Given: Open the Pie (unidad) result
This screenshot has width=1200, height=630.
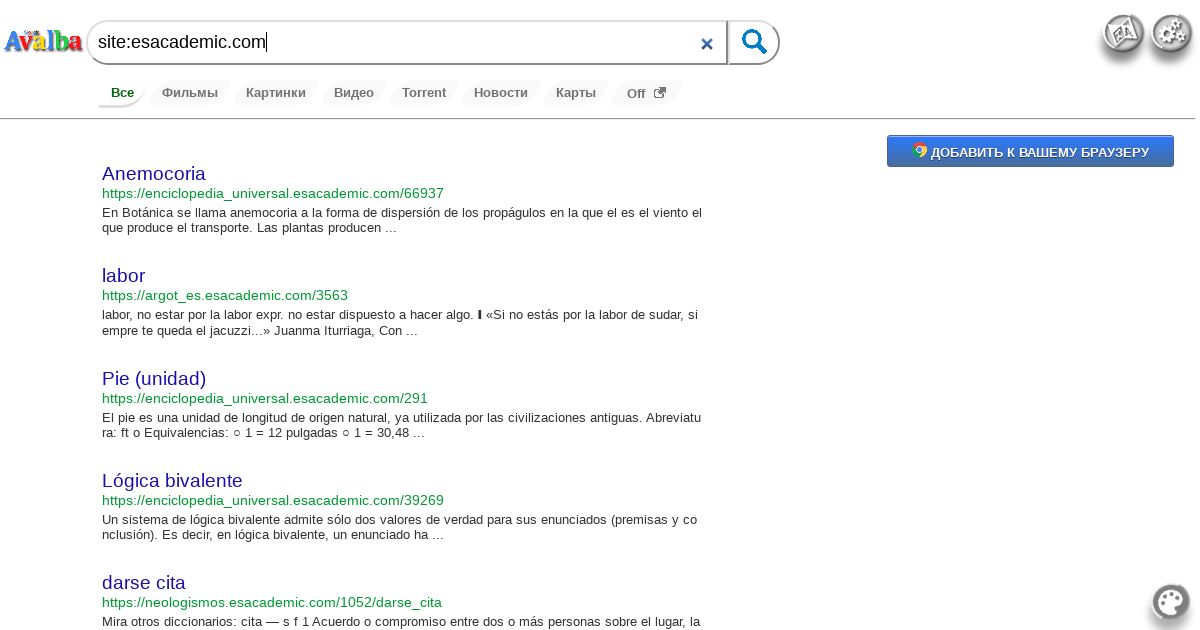Looking at the screenshot, I should 154,378.
